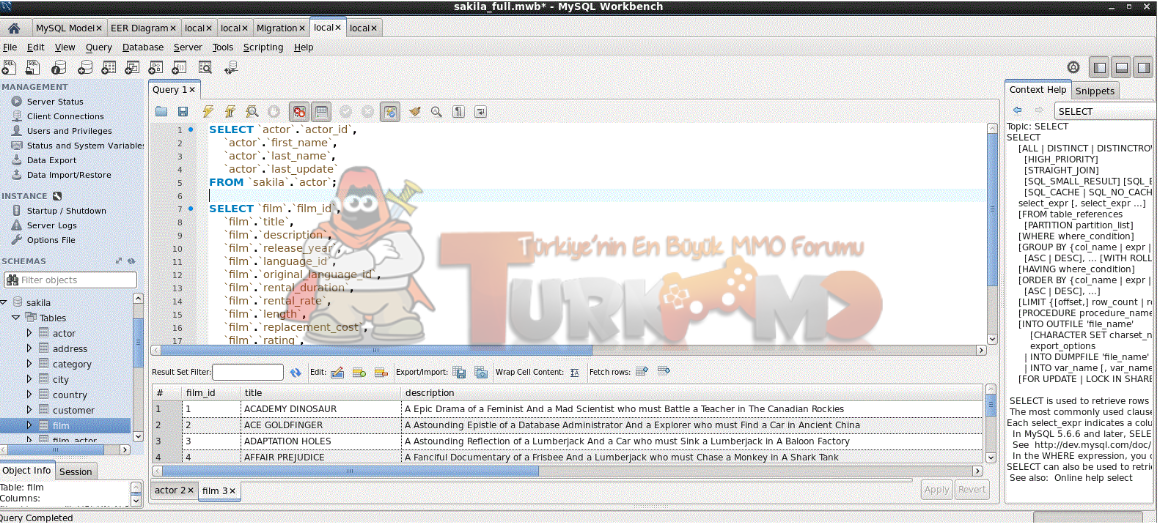Go to the Home screen tab
This screenshot has height=524, width=1160.
click(x=13, y=28)
